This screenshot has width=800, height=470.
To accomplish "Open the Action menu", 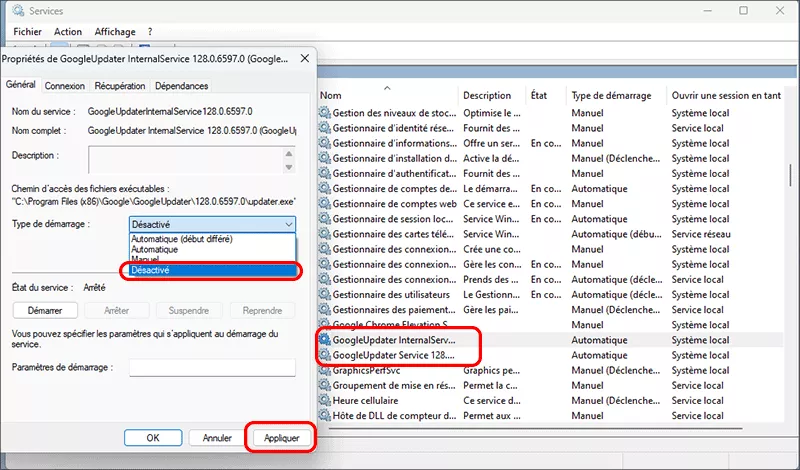I will tap(68, 32).
